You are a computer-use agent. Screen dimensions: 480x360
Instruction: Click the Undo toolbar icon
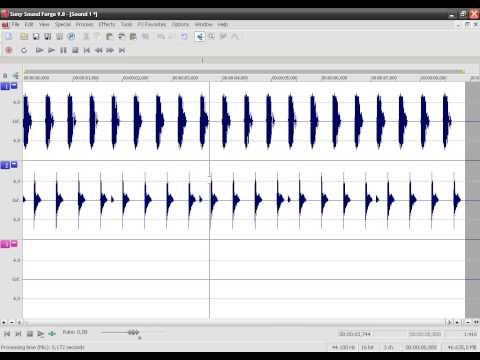[x=184, y=36]
